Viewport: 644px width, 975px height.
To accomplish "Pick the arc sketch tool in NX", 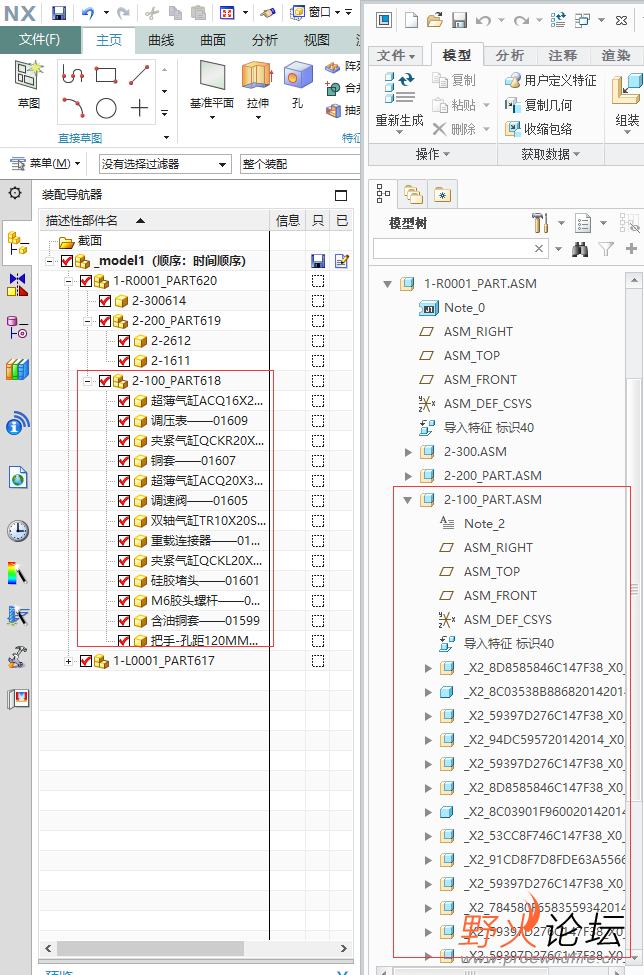I will click(73, 108).
